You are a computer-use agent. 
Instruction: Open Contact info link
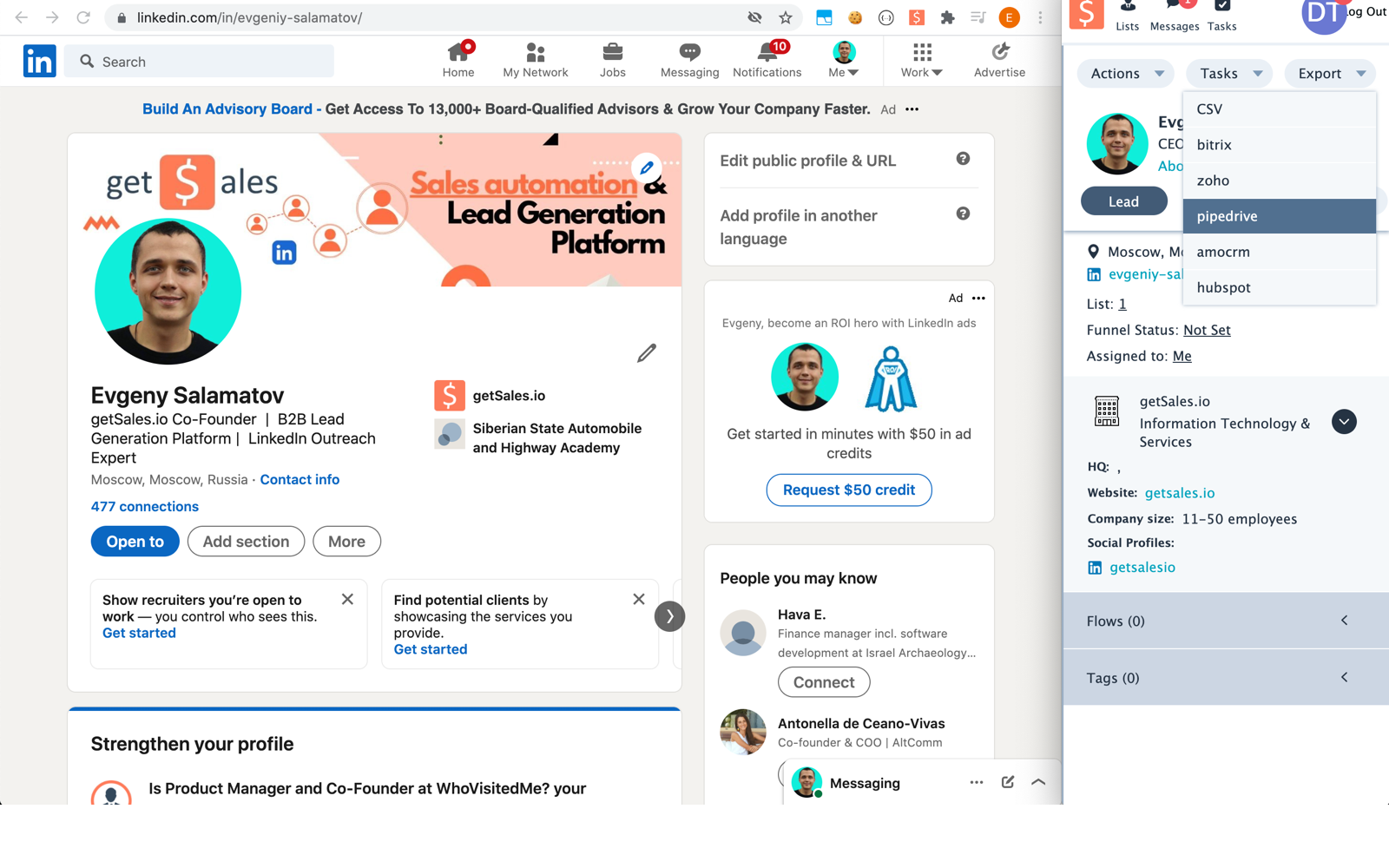[300, 479]
